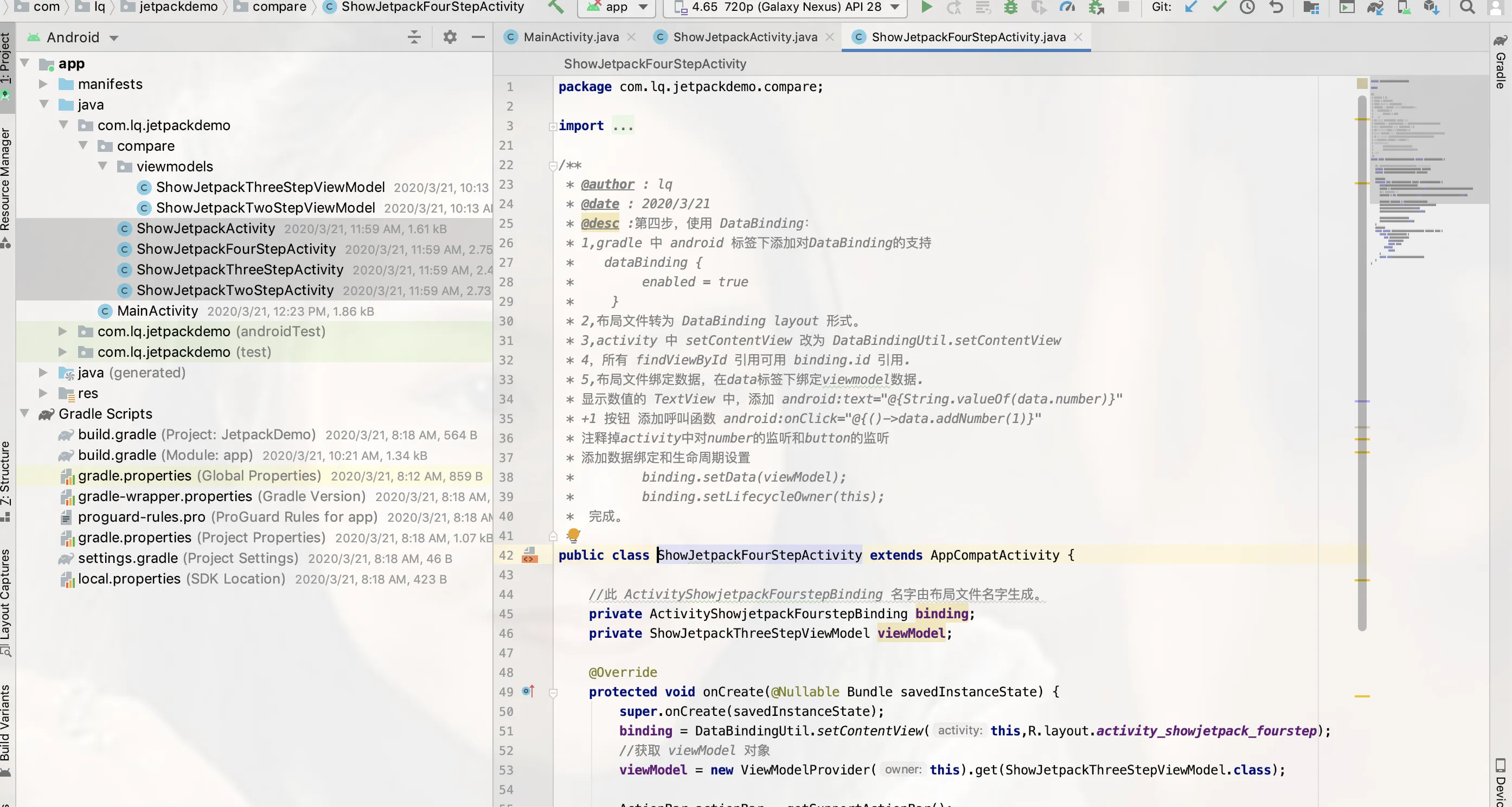Screen dimensions: 1512x807
Task: Open SDK Manager icon
Action: pos(1432,7)
